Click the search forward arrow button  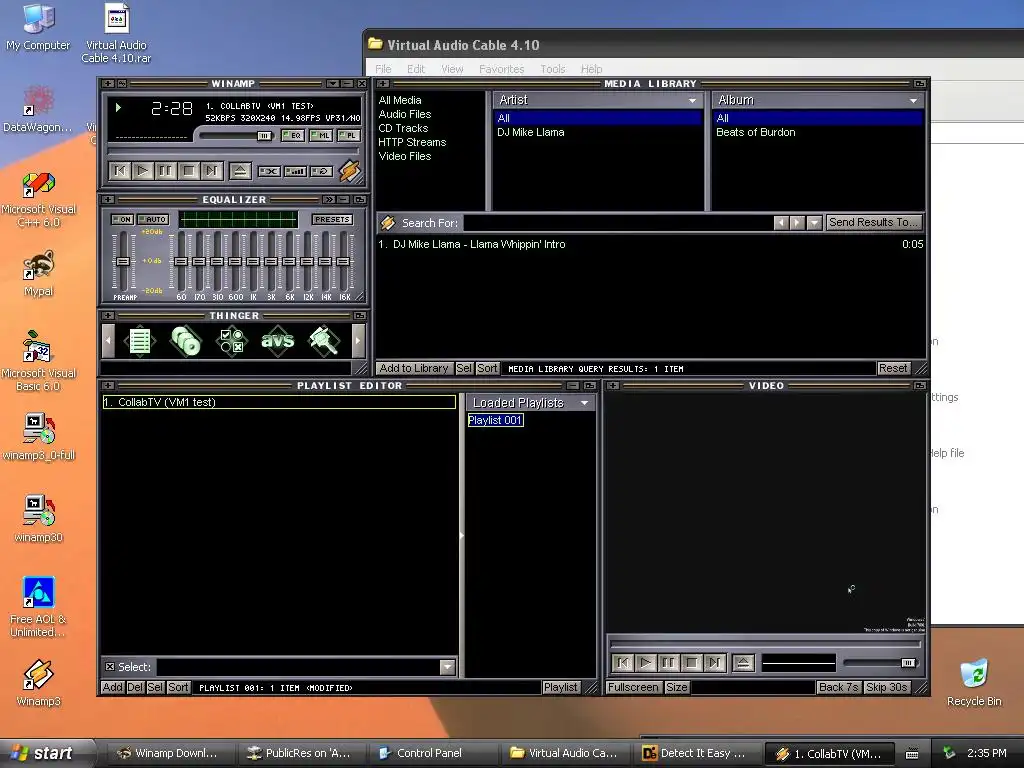point(797,223)
